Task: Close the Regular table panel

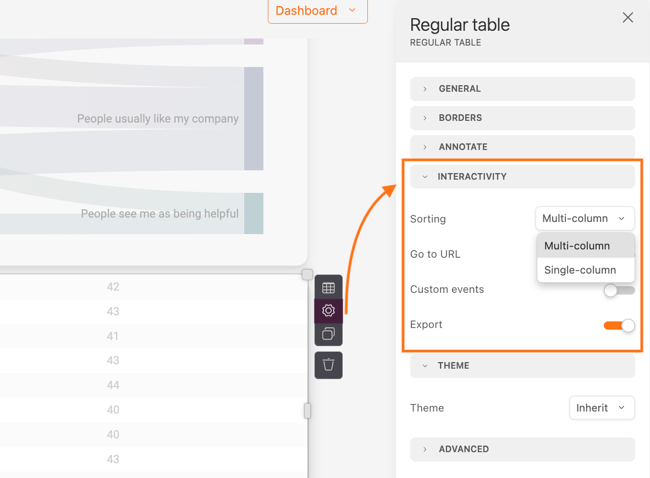Action: pos(627,18)
